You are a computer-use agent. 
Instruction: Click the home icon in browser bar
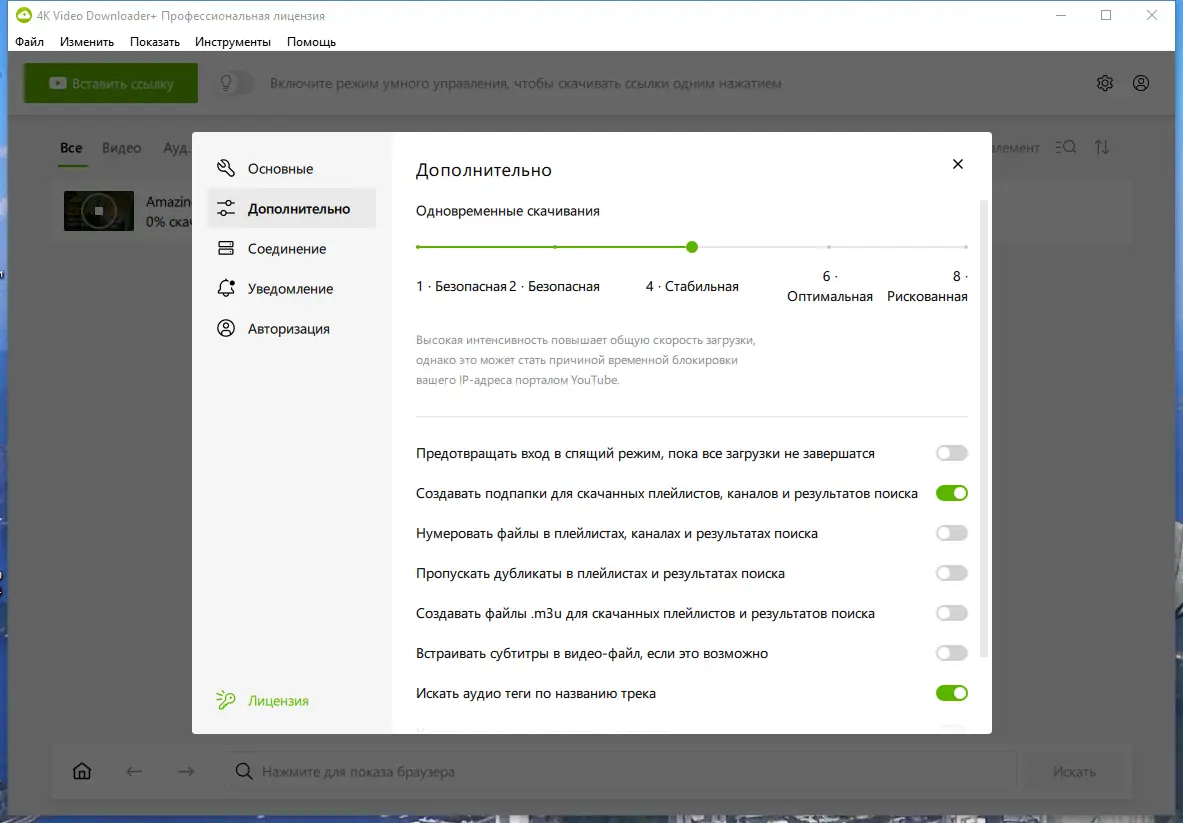tap(81, 771)
